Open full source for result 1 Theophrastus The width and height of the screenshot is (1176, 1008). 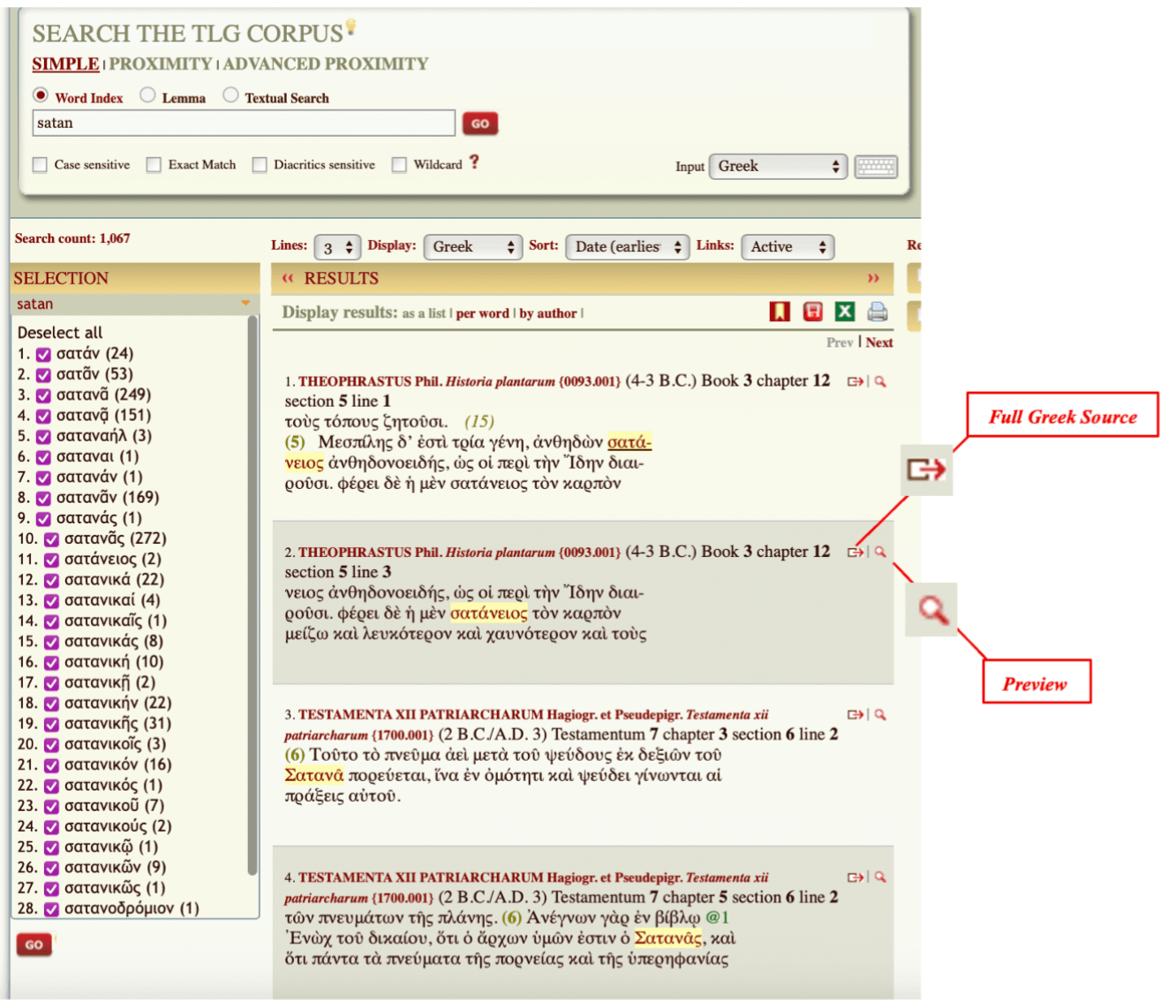pos(855,382)
